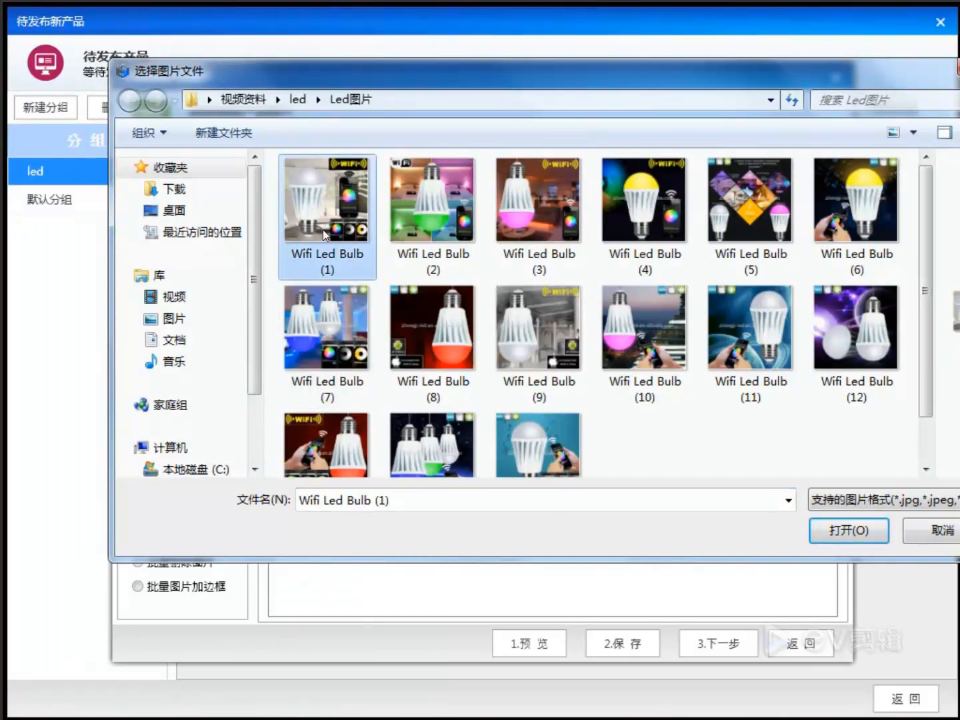Open the 音乐 library

[164, 361]
